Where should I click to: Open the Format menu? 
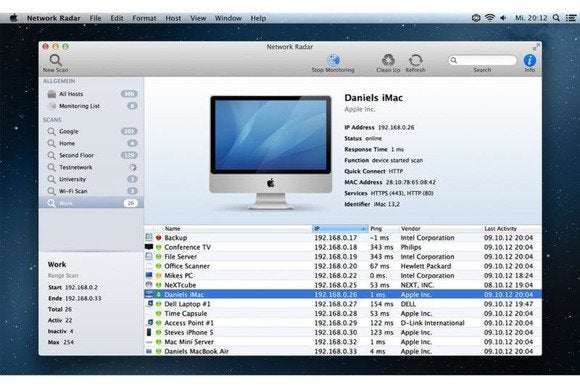tap(144, 18)
